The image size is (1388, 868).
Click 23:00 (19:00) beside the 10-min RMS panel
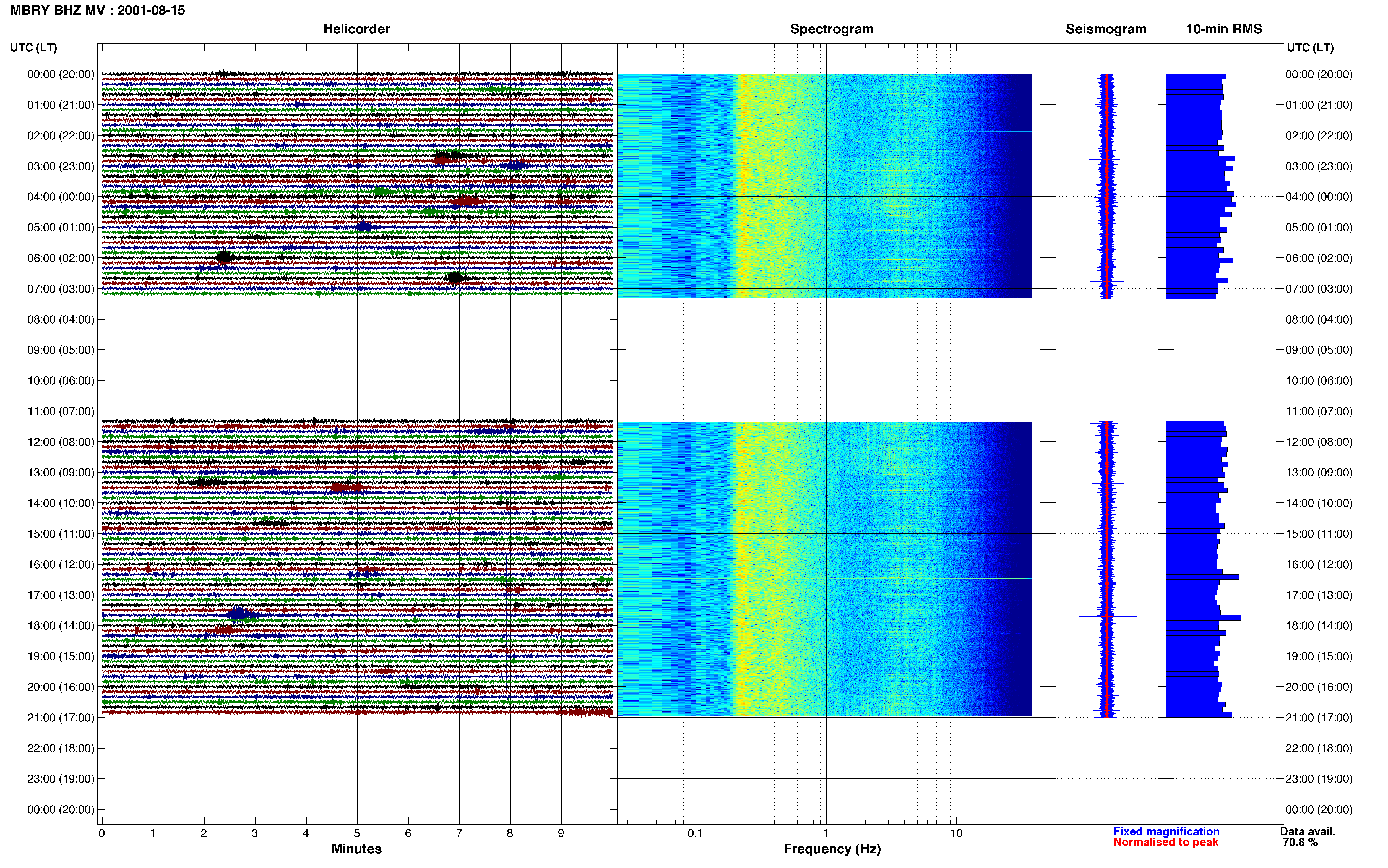coord(1319,779)
